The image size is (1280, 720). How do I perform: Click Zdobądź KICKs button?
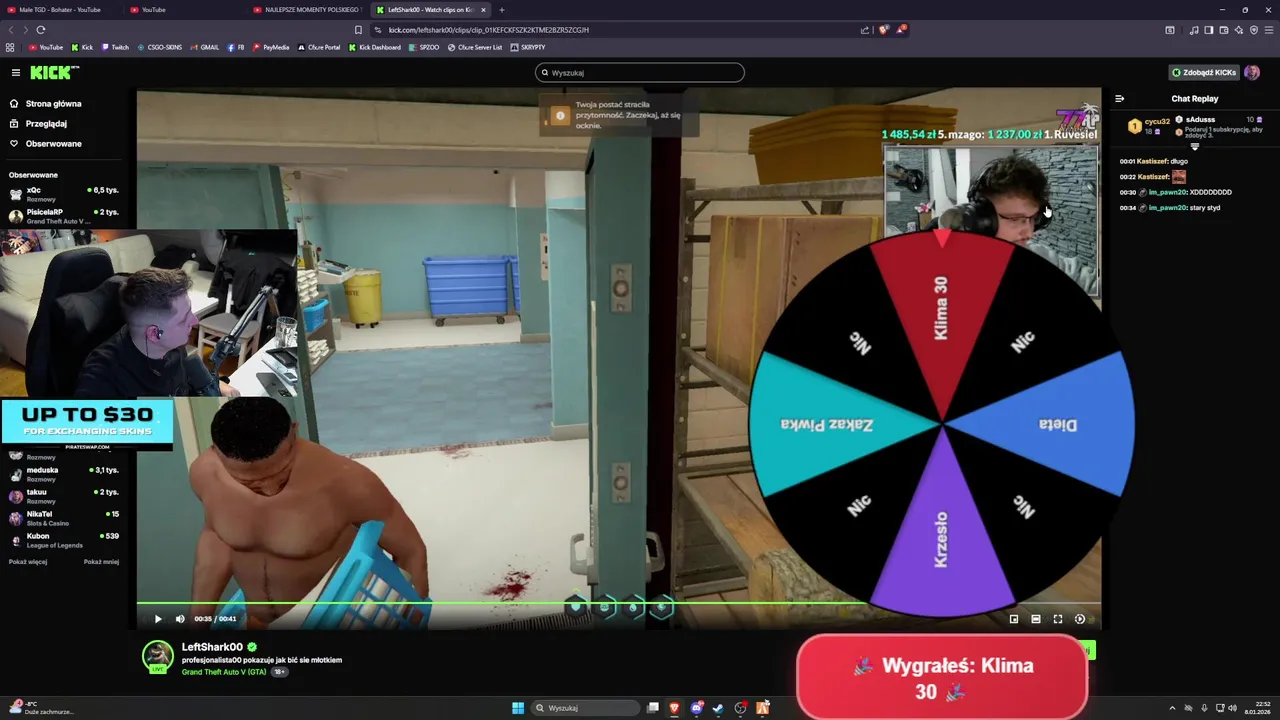1204,72
